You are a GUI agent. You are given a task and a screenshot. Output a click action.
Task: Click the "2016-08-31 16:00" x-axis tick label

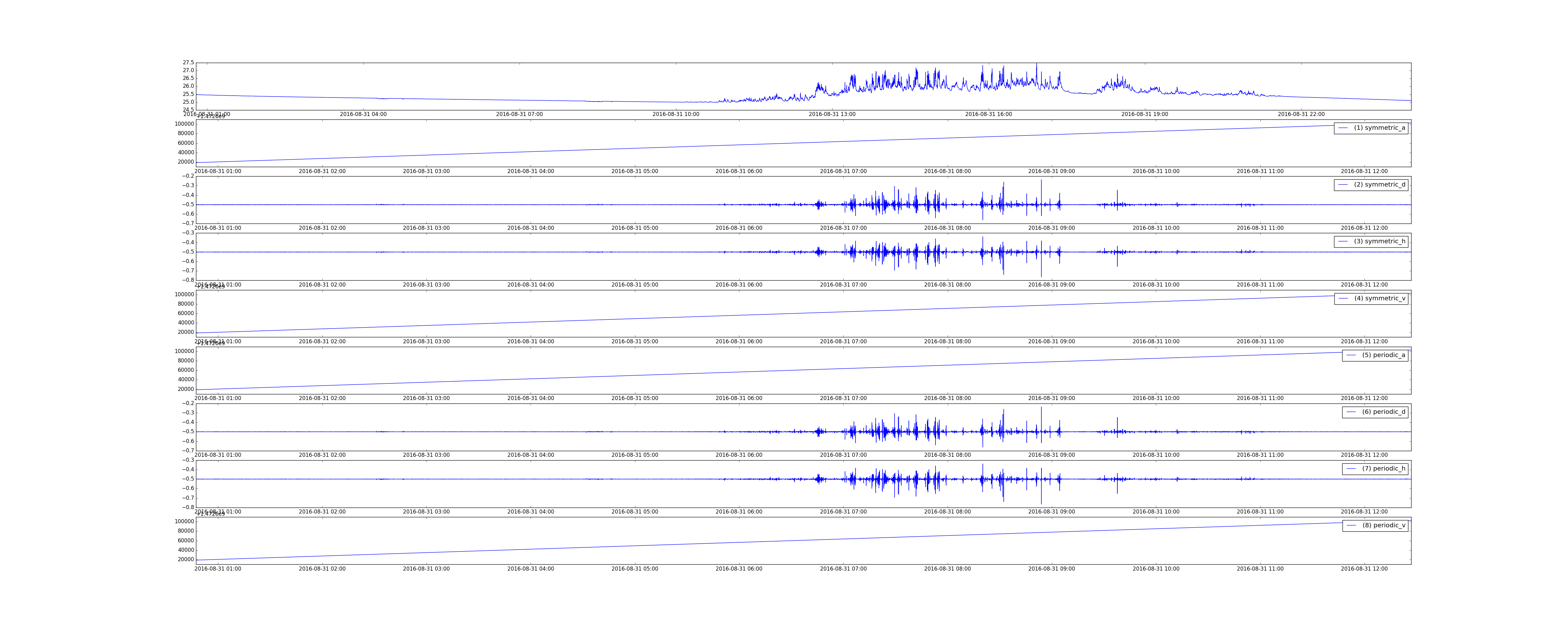988,114
